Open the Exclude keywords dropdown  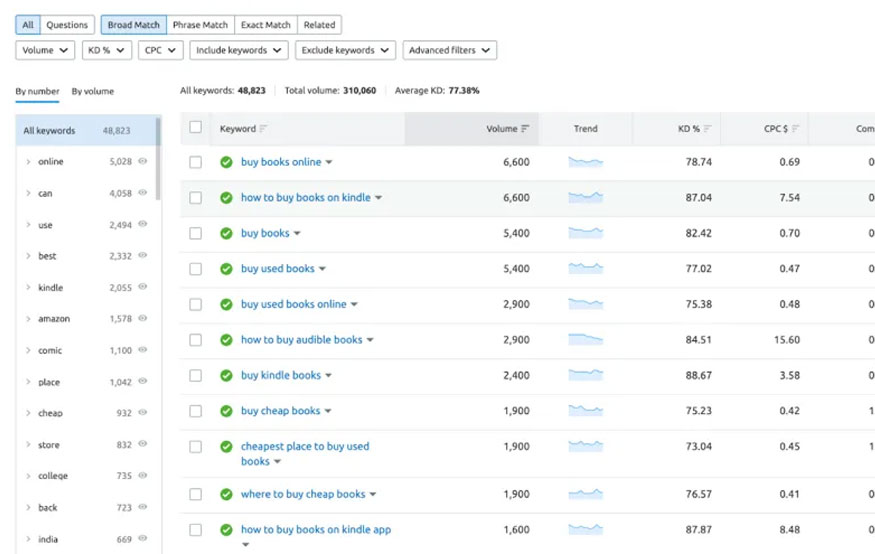pyautogui.click(x=345, y=50)
